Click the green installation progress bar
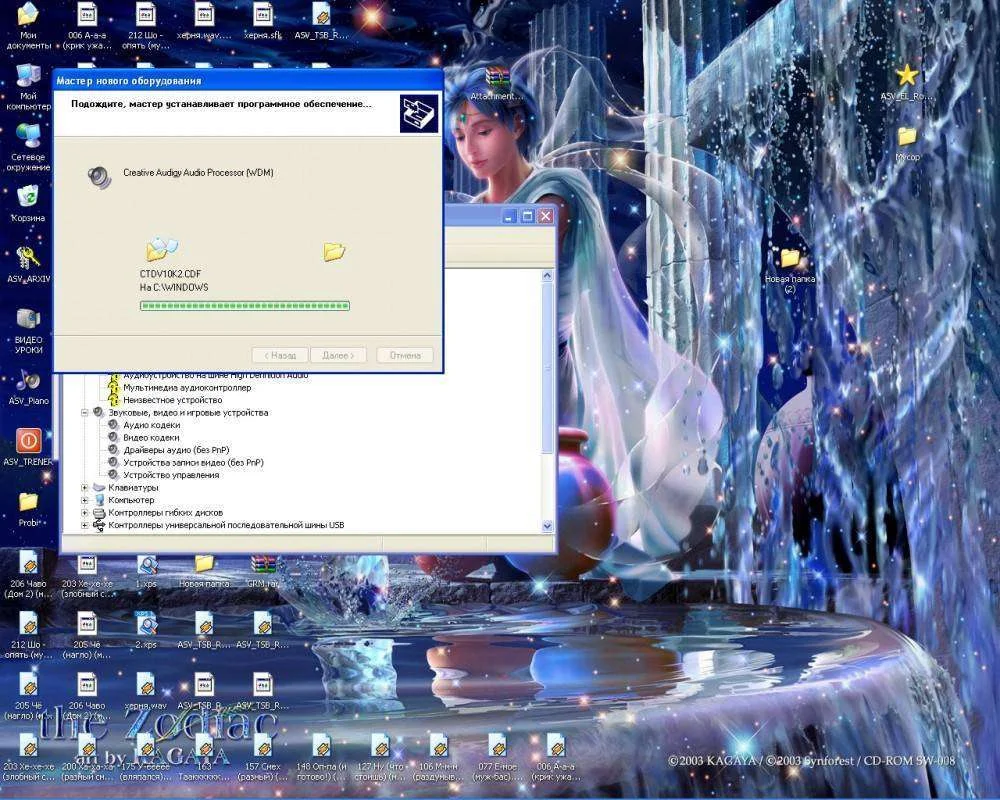This screenshot has height=800, width=1000. tap(245, 306)
